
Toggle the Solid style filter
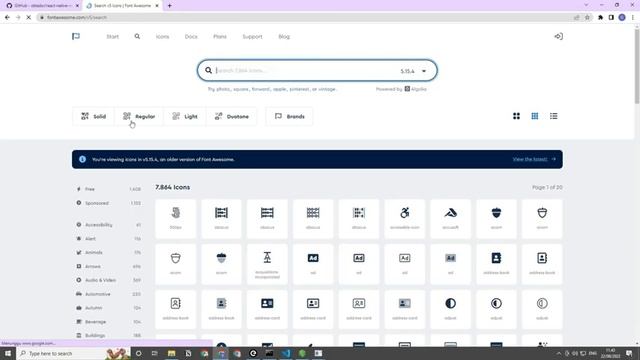93,116
